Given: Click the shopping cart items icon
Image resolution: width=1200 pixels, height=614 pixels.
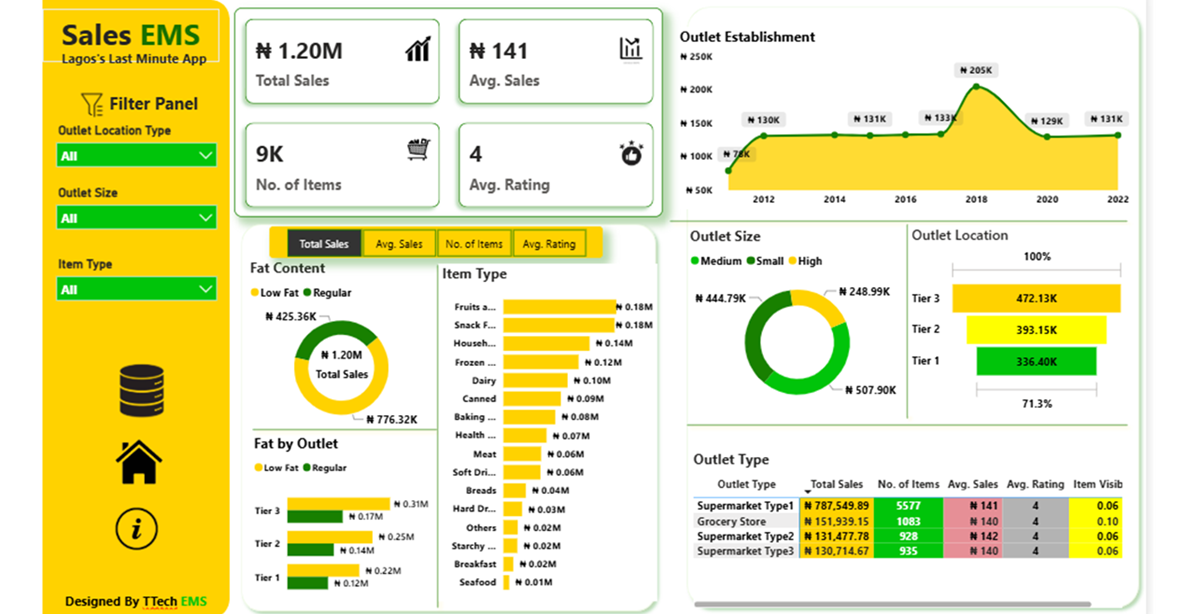Looking at the screenshot, I should pyautogui.click(x=419, y=149).
